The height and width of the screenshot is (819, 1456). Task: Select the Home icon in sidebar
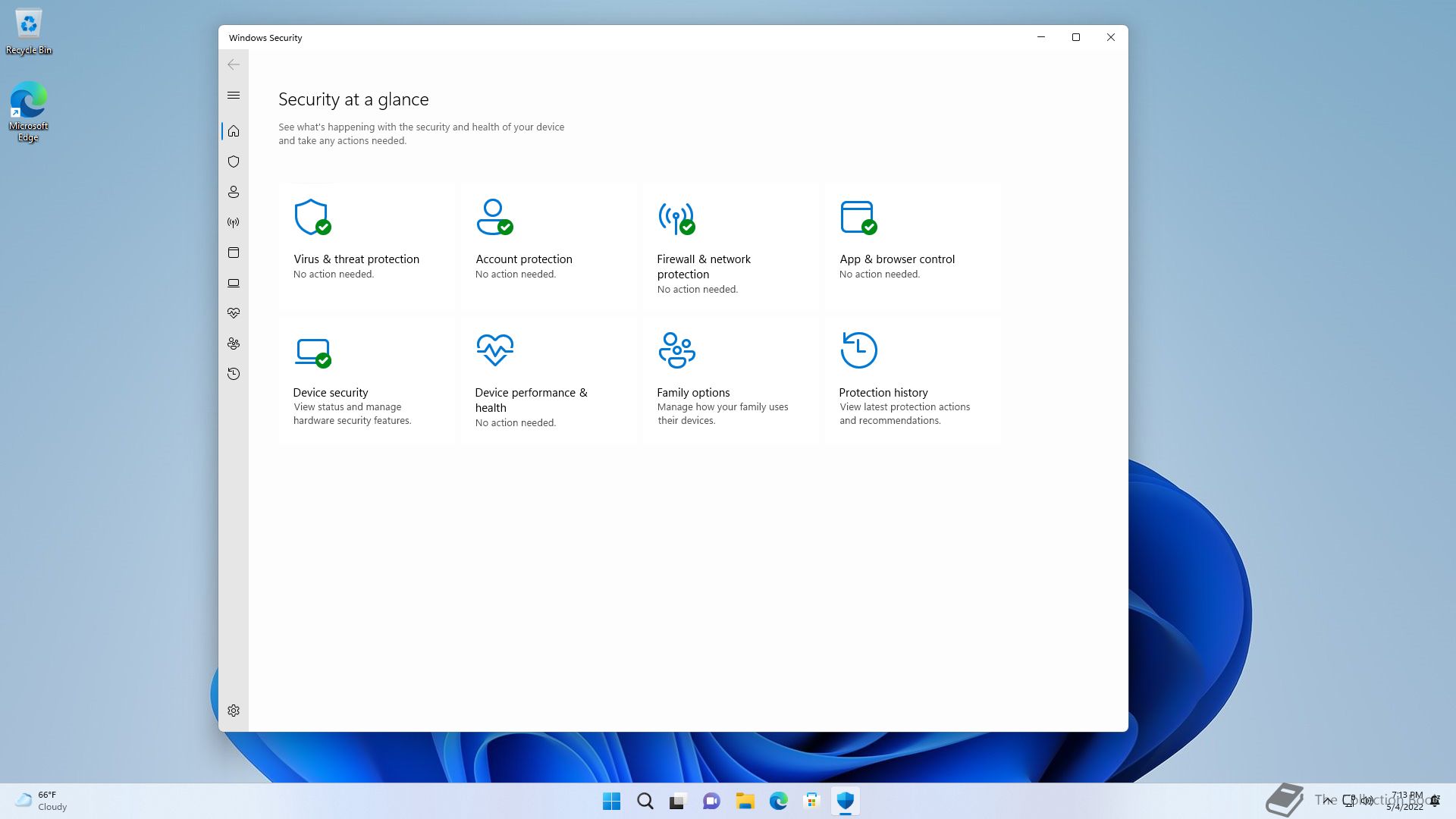234,131
